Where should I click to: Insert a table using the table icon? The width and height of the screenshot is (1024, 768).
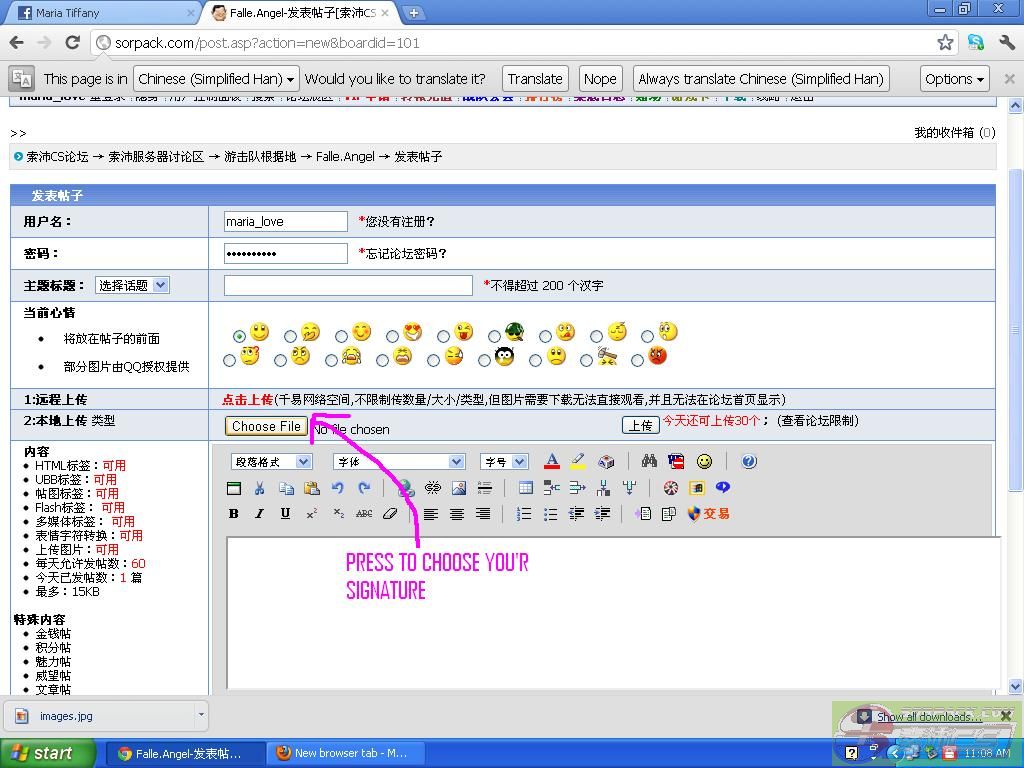[x=525, y=488]
